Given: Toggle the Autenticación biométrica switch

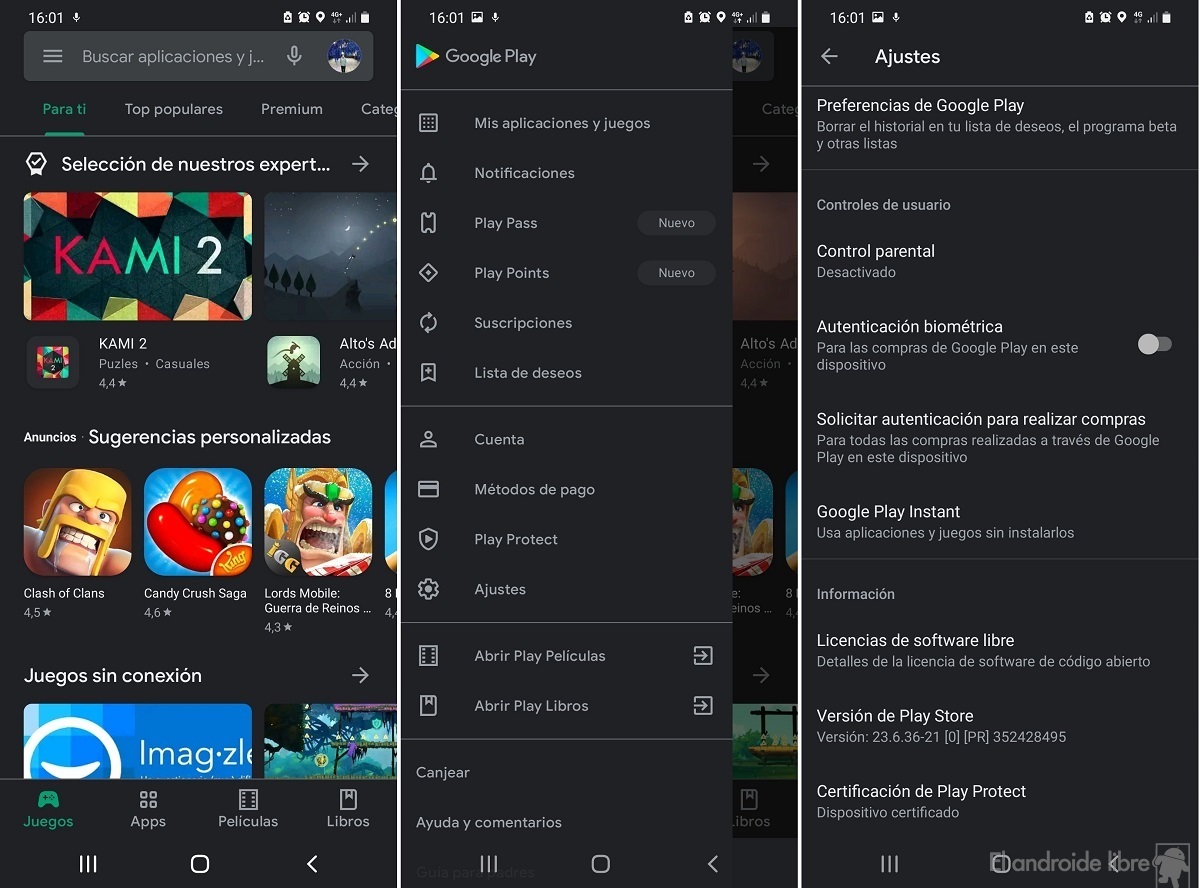Looking at the screenshot, I should coord(1154,344).
